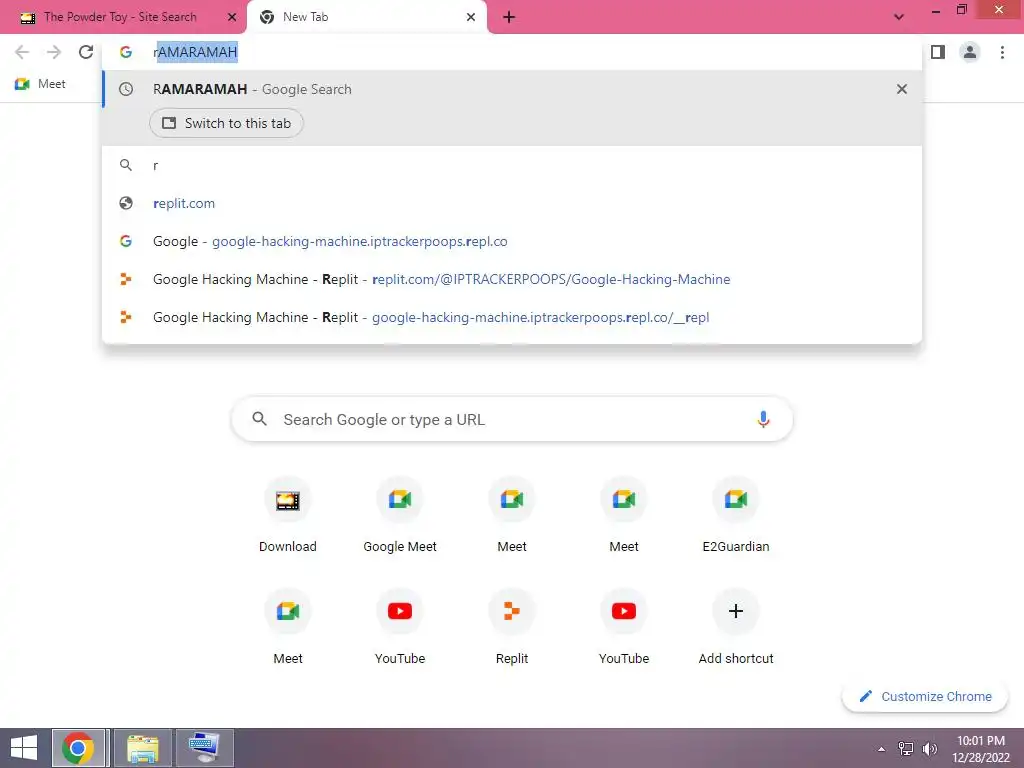Start voice search with the microphone icon
Viewport: 1024px width, 768px height.
pos(763,419)
